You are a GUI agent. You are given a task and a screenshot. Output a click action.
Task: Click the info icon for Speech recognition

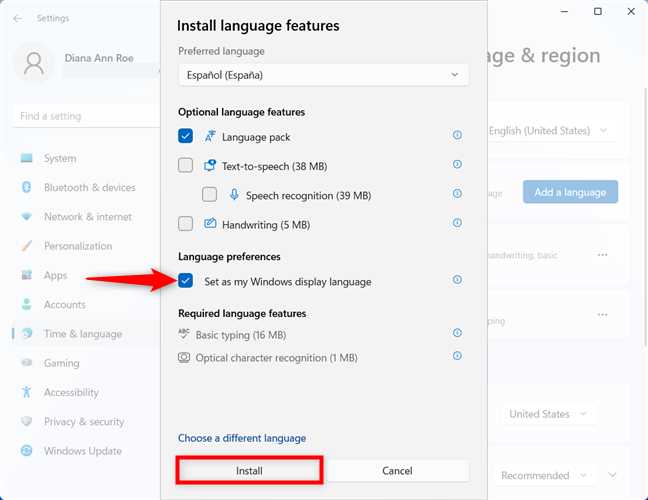pos(457,193)
